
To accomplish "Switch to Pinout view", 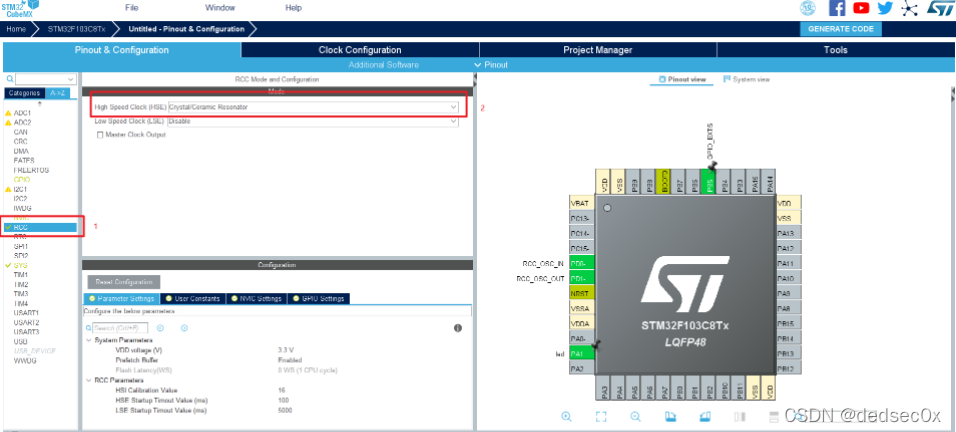I will click(682, 79).
